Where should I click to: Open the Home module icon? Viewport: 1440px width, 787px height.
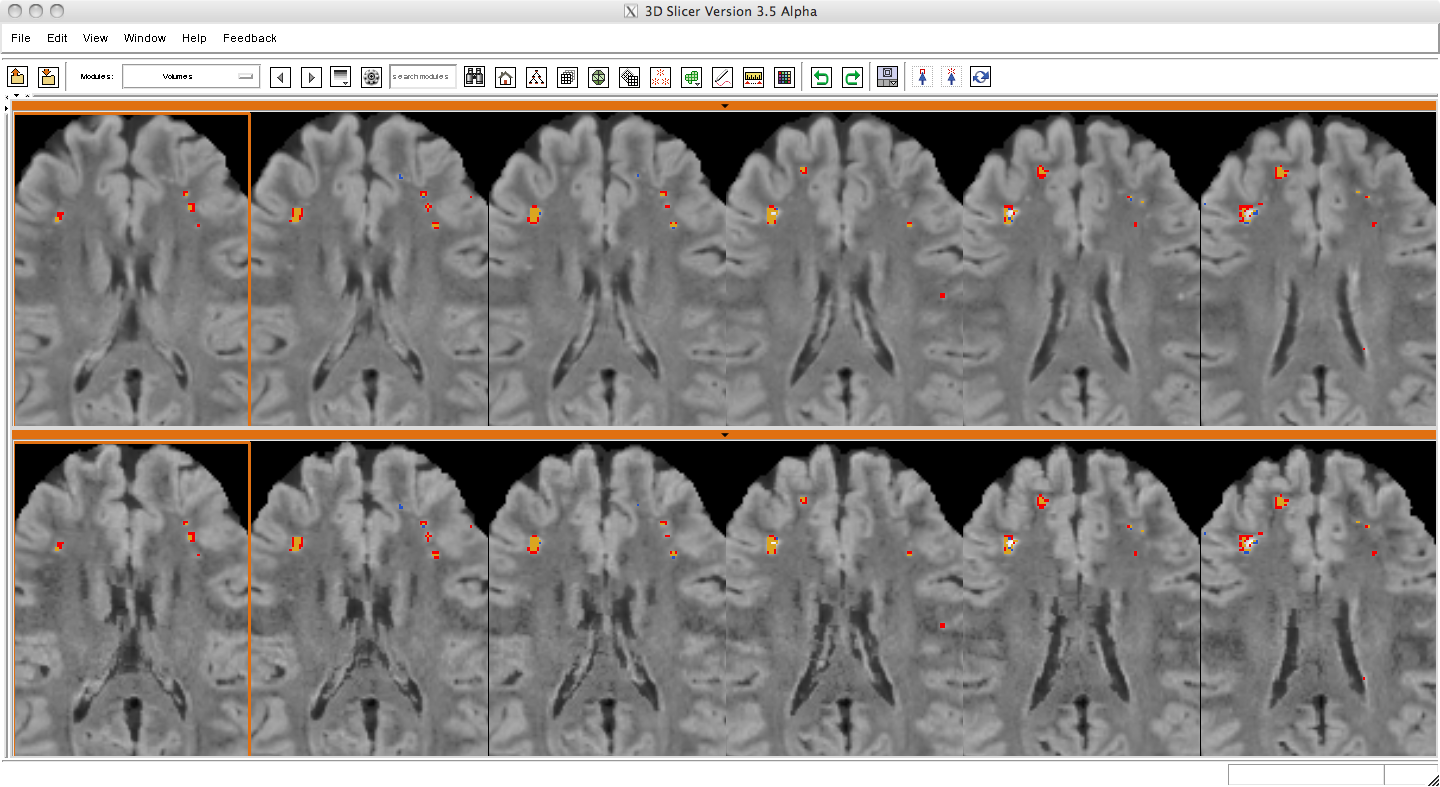tap(506, 77)
